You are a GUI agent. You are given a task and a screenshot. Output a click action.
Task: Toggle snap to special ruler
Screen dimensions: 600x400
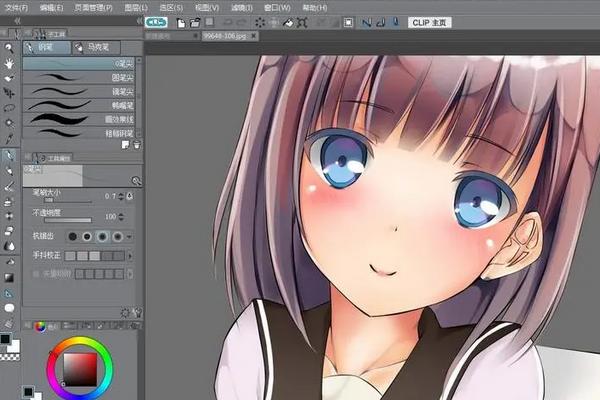[x=381, y=23]
